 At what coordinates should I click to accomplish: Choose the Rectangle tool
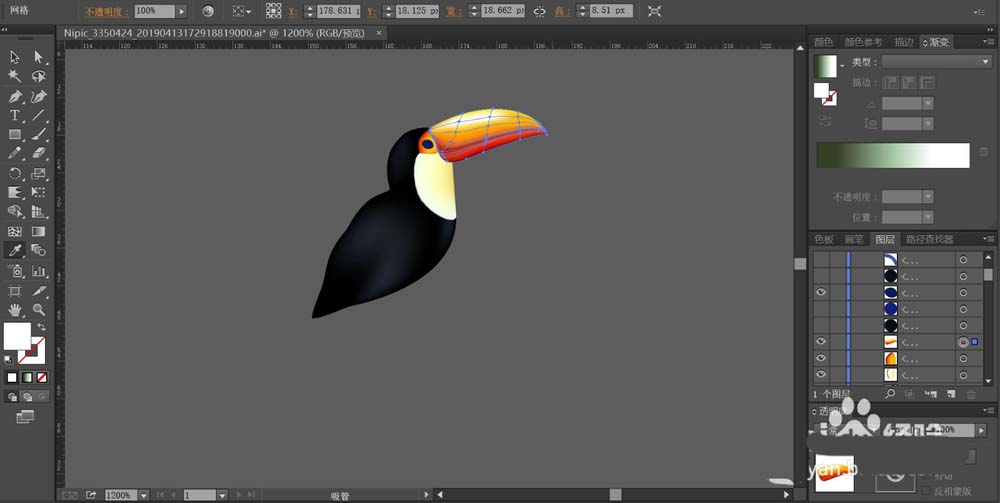[15, 135]
